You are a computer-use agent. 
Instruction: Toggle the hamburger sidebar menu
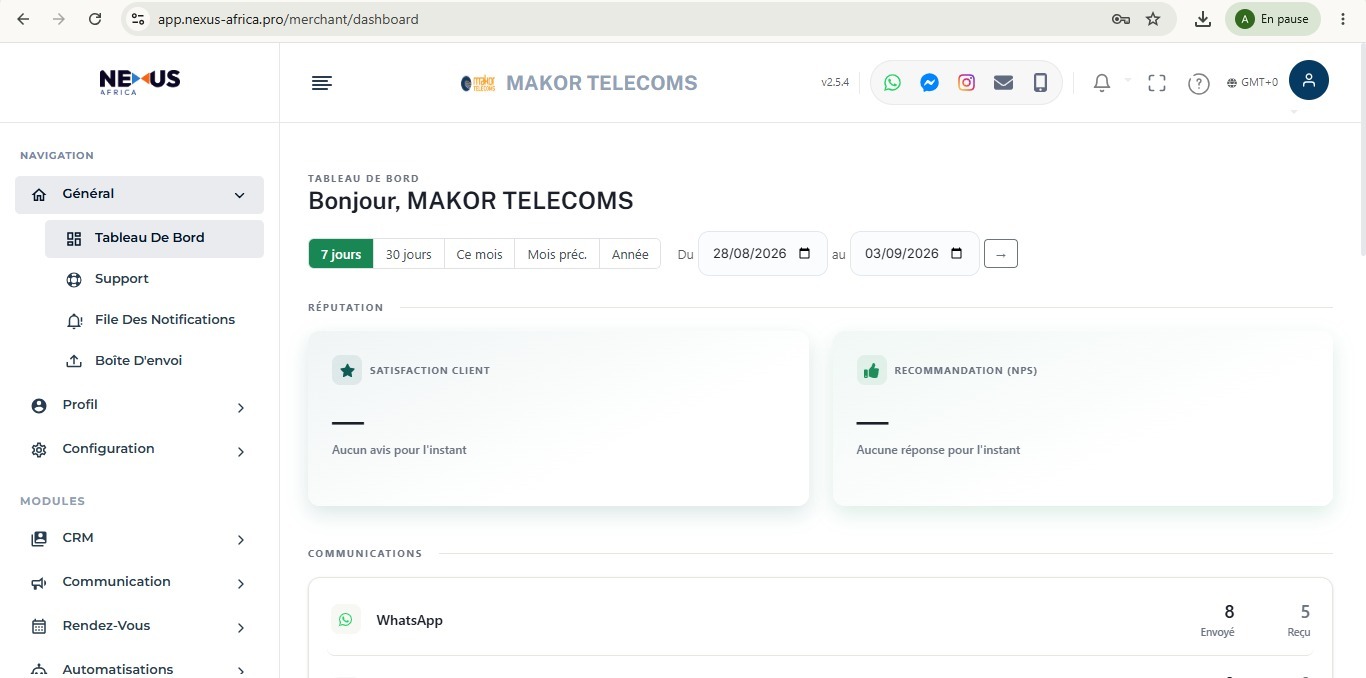pyautogui.click(x=321, y=83)
